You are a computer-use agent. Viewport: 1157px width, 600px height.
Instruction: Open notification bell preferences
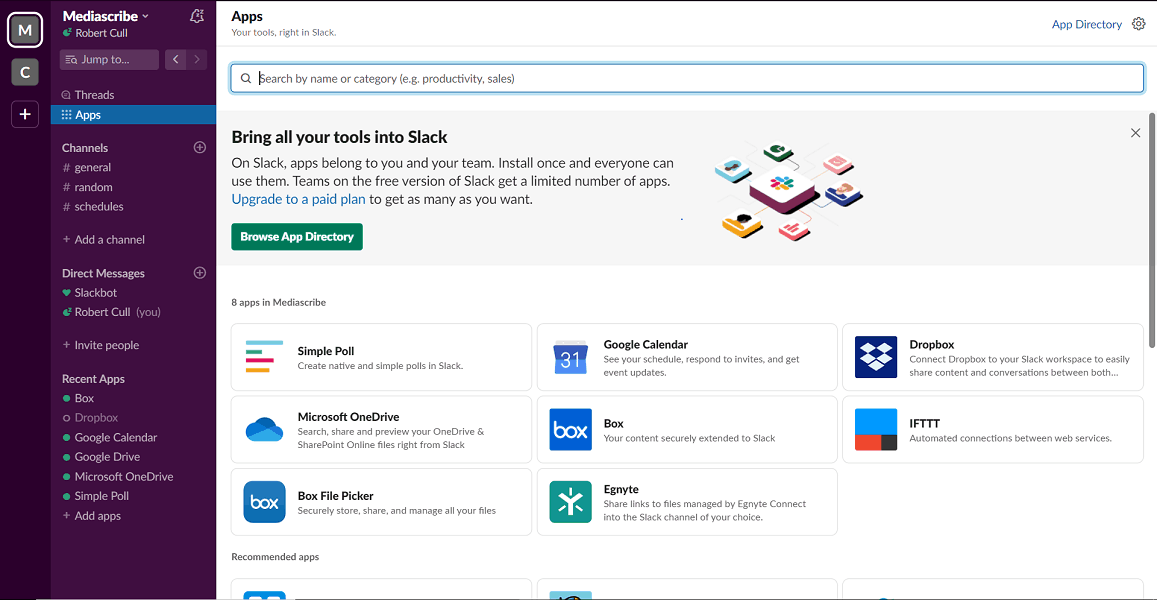tap(197, 16)
